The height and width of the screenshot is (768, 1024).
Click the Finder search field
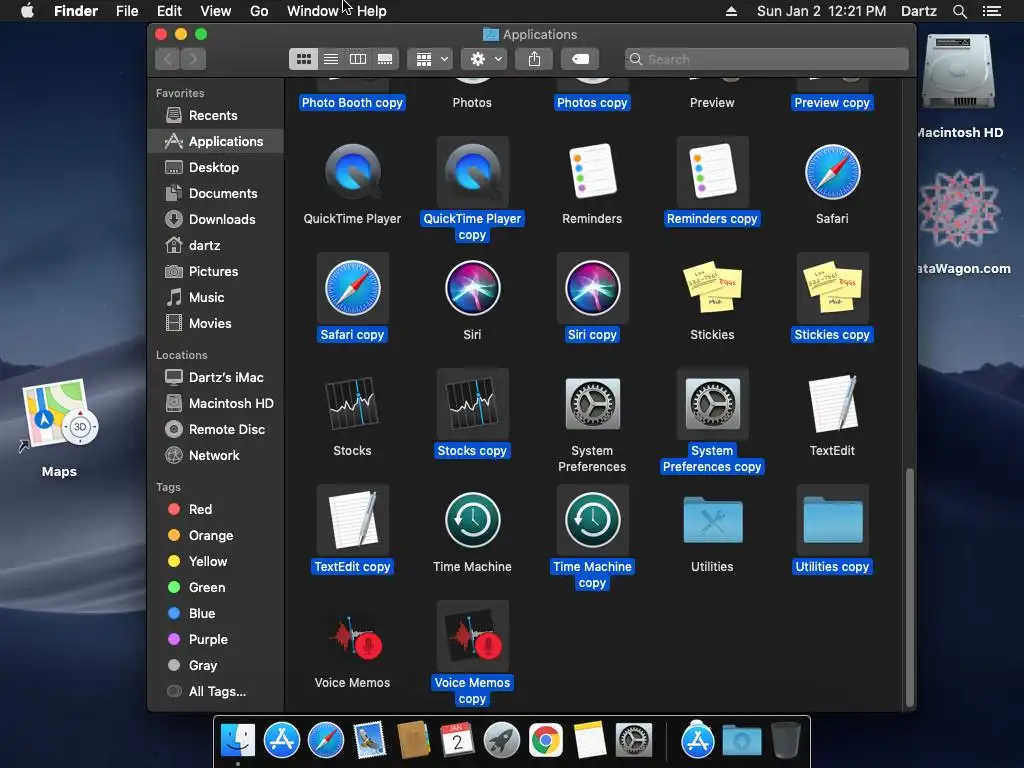(766, 59)
